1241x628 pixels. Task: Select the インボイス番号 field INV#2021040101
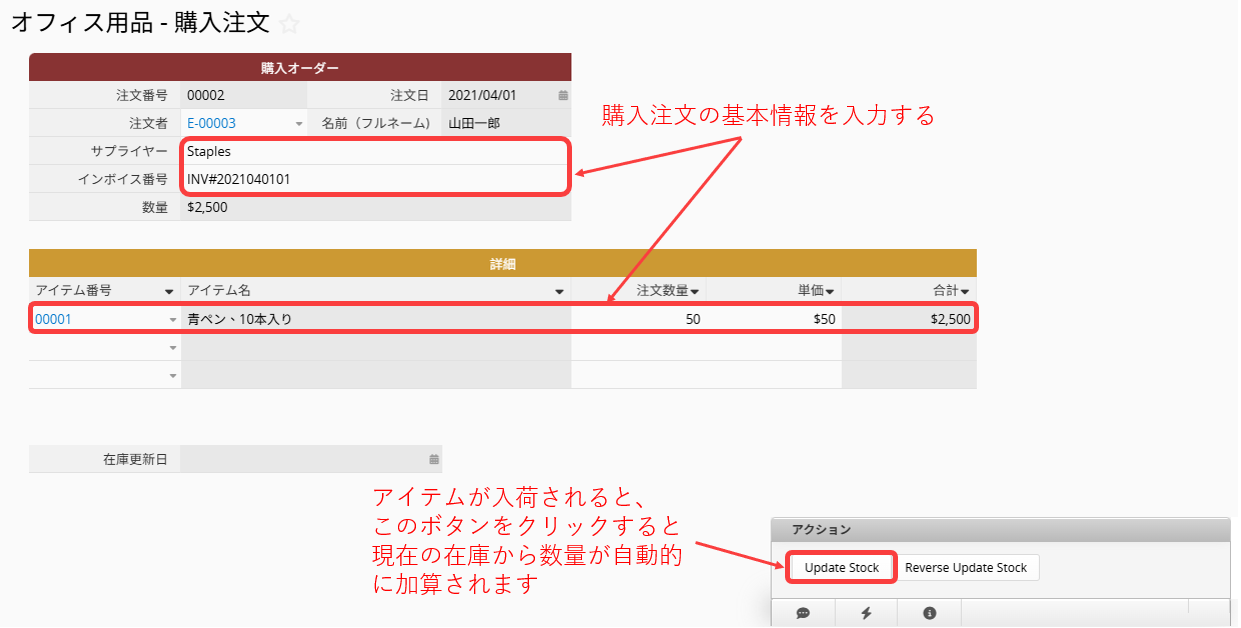pos(375,180)
